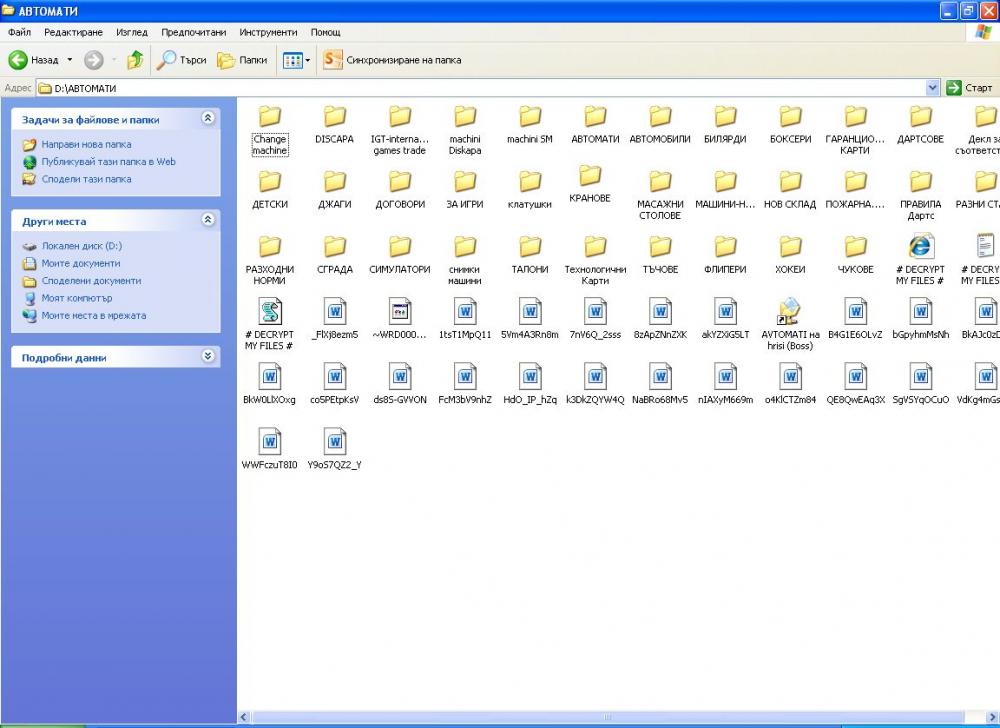Image resolution: width=1000 pixels, height=728 pixels.
Task: Expand the Подробни данни panel
Action: pyautogui.click(x=208, y=356)
